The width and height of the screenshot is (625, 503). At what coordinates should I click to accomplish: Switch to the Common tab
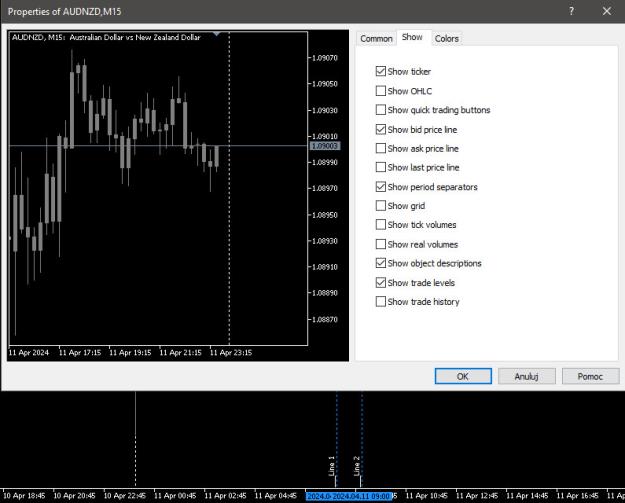[376, 39]
